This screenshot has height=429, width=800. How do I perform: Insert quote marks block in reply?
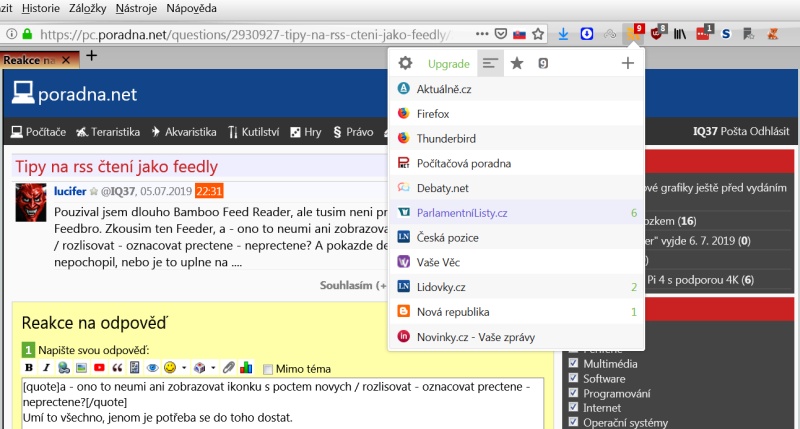click(x=117, y=367)
